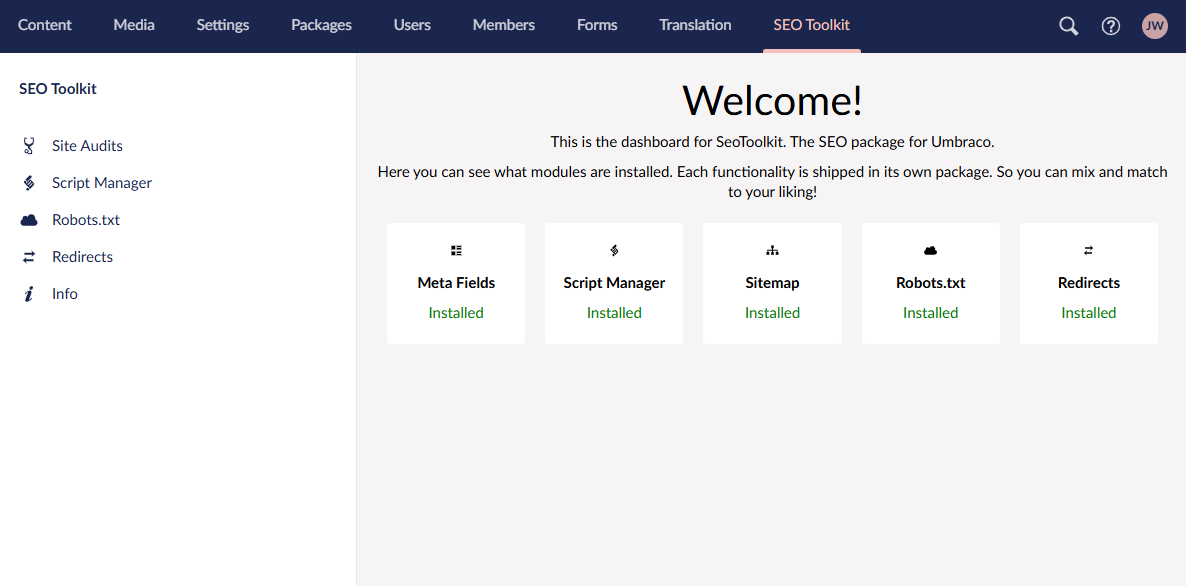This screenshot has height=586, width=1186.
Task: Click the Installed label under Meta Fields
Action: (456, 312)
